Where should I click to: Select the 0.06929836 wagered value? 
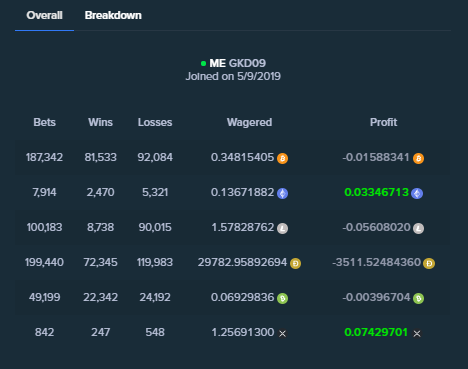242,297
